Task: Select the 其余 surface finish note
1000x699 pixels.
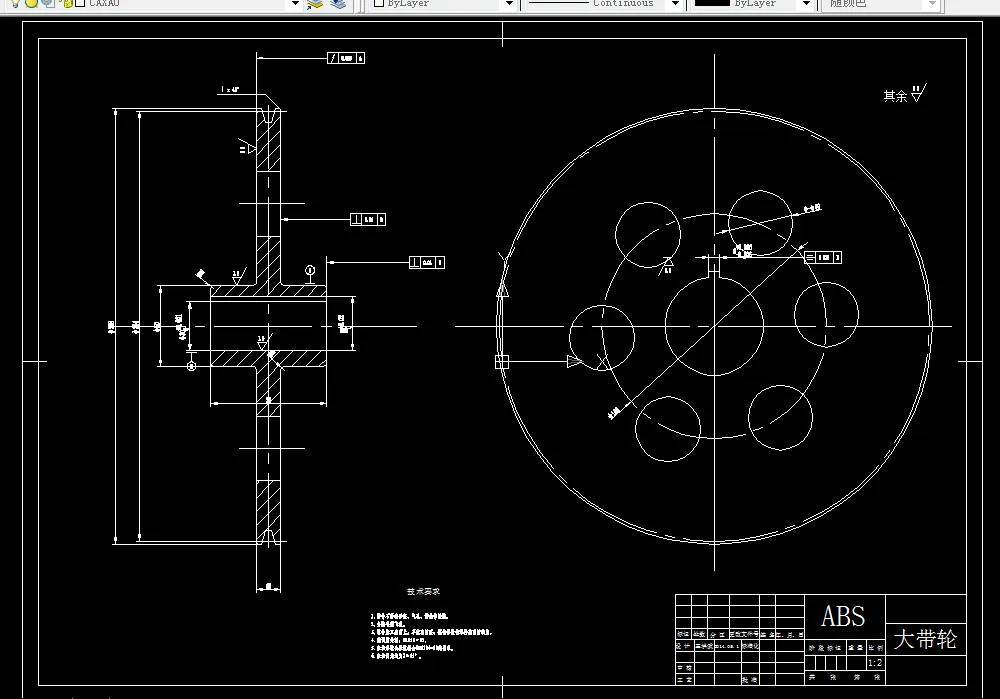Action: 895,96
